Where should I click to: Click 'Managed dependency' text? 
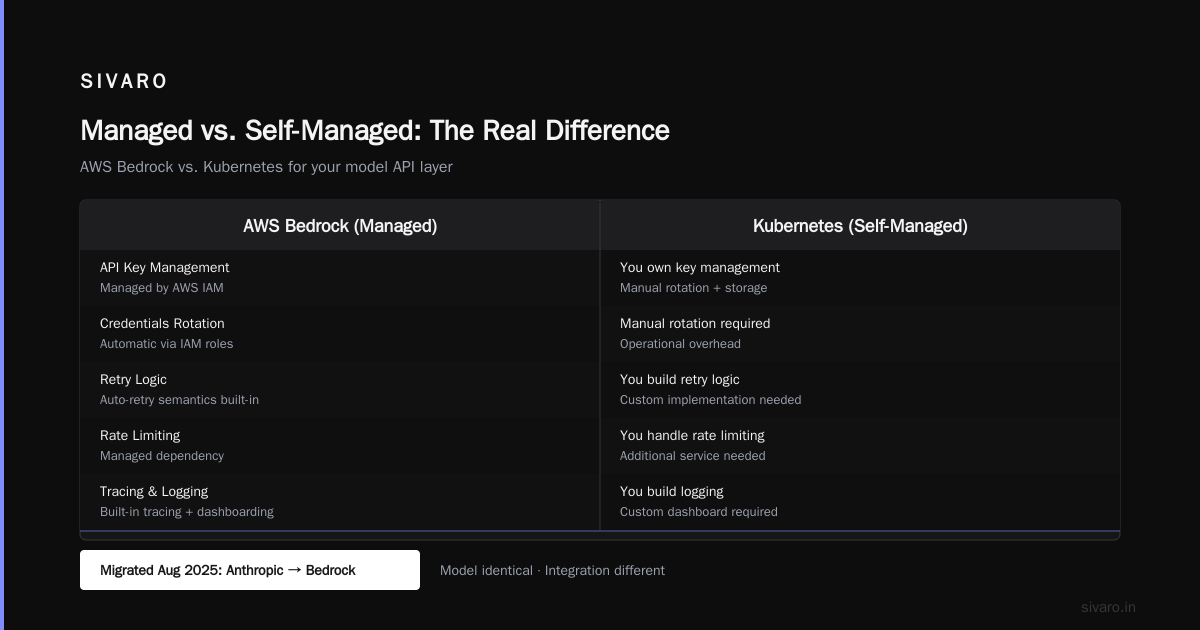point(162,456)
